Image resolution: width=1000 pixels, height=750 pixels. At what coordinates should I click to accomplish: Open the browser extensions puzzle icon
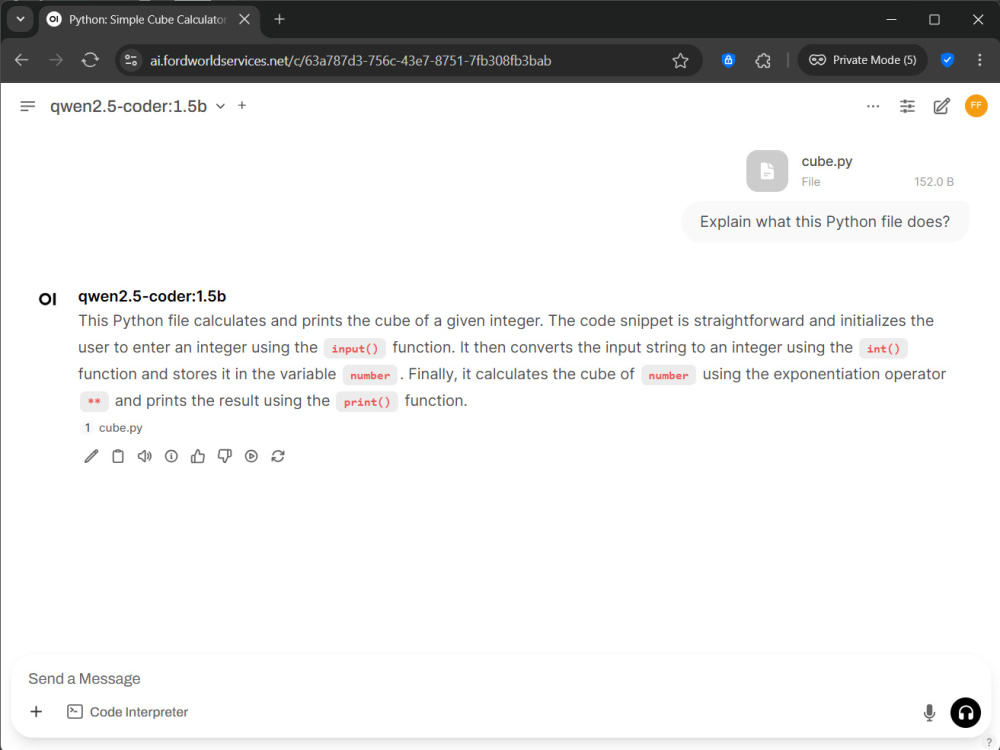point(763,61)
